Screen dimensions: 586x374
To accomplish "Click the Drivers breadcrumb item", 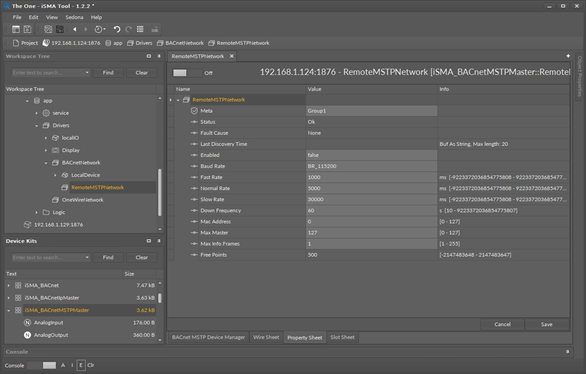I will (139, 43).
